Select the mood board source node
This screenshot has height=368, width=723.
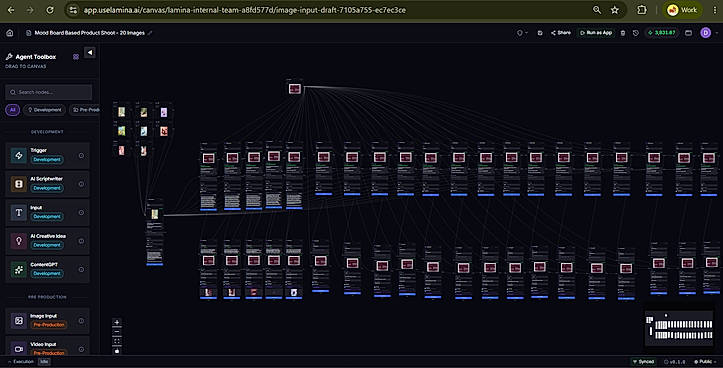154,232
